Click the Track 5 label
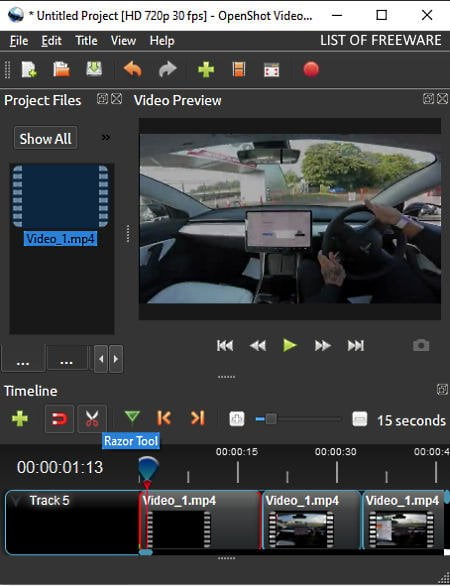 (49, 501)
